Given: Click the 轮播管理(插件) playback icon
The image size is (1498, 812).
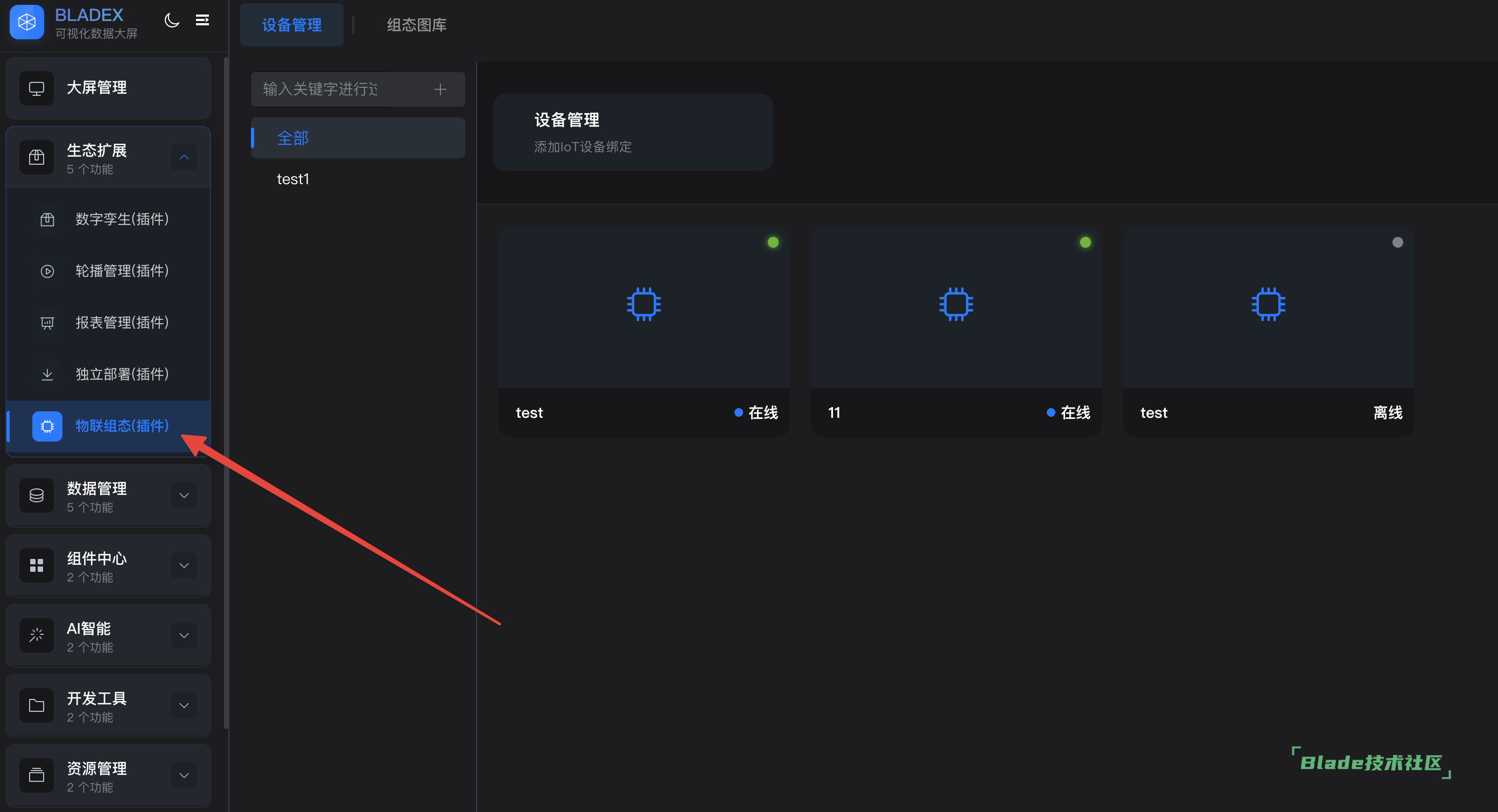Looking at the screenshot, I should [x=47, y=271].
